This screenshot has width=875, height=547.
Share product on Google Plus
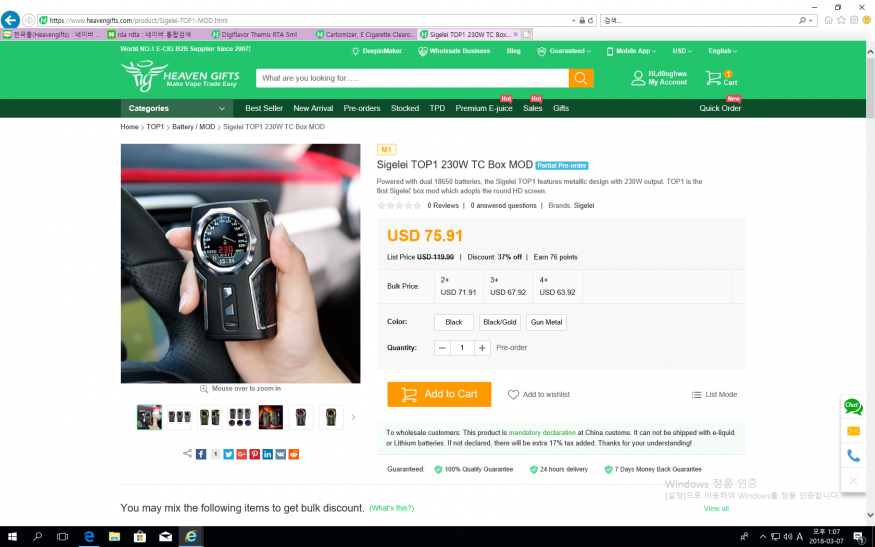click(242, 454)
